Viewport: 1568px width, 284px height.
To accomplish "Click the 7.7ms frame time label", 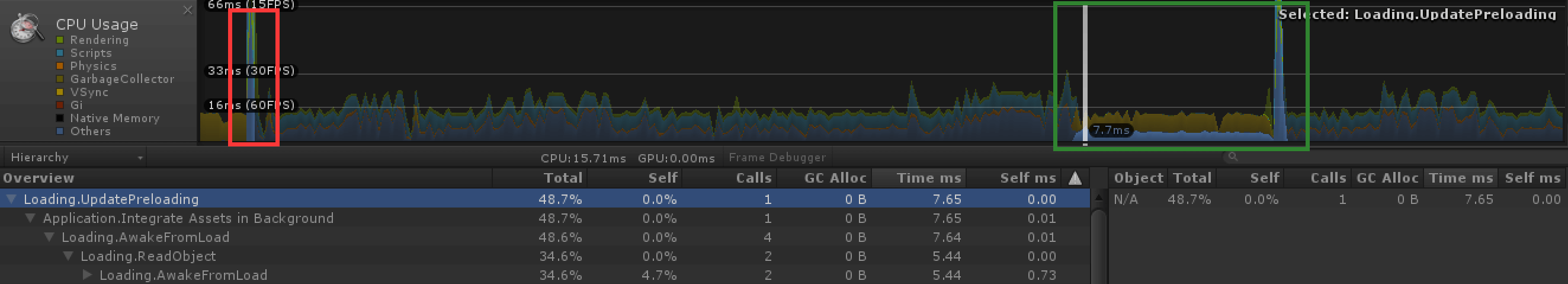I will [1111, 130].
